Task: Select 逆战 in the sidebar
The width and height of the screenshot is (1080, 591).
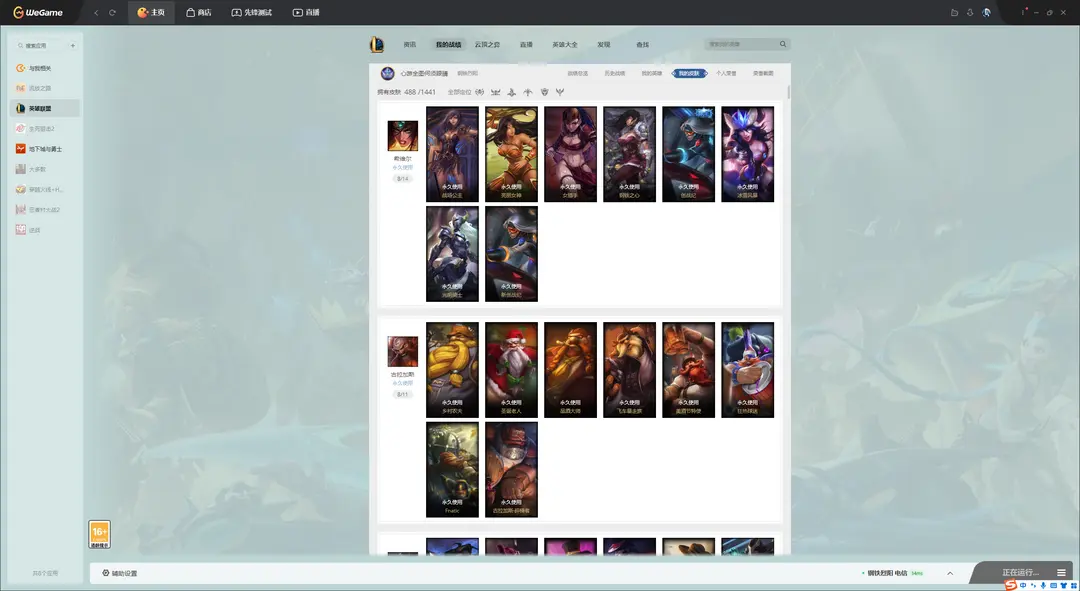Action: [45, 230]
